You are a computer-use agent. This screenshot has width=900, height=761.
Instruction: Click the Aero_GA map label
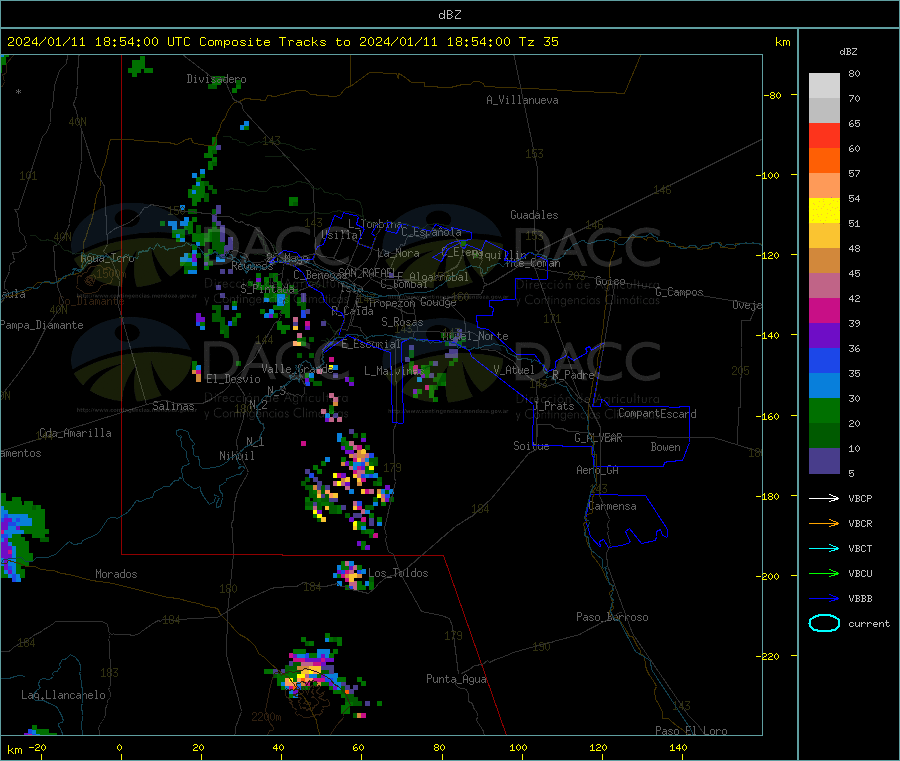(597, 470)
